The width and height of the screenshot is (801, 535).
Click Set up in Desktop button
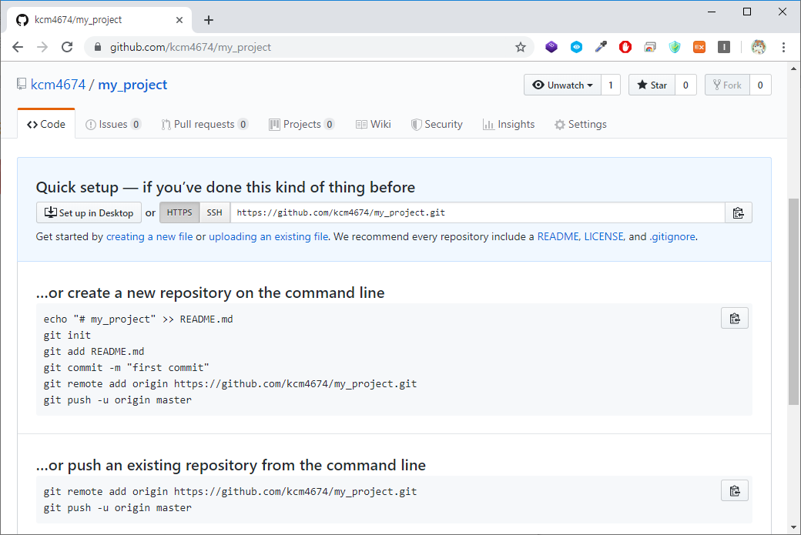(89, 213)
